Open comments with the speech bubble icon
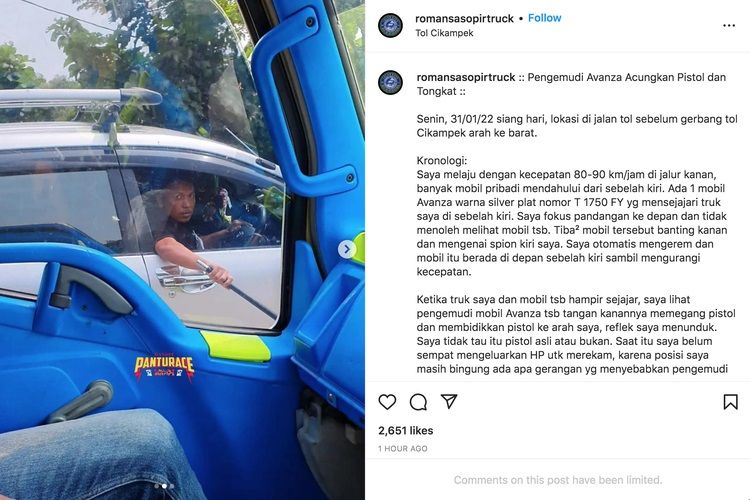The height and width of the screenshot is (500, 750). point(419,402)
